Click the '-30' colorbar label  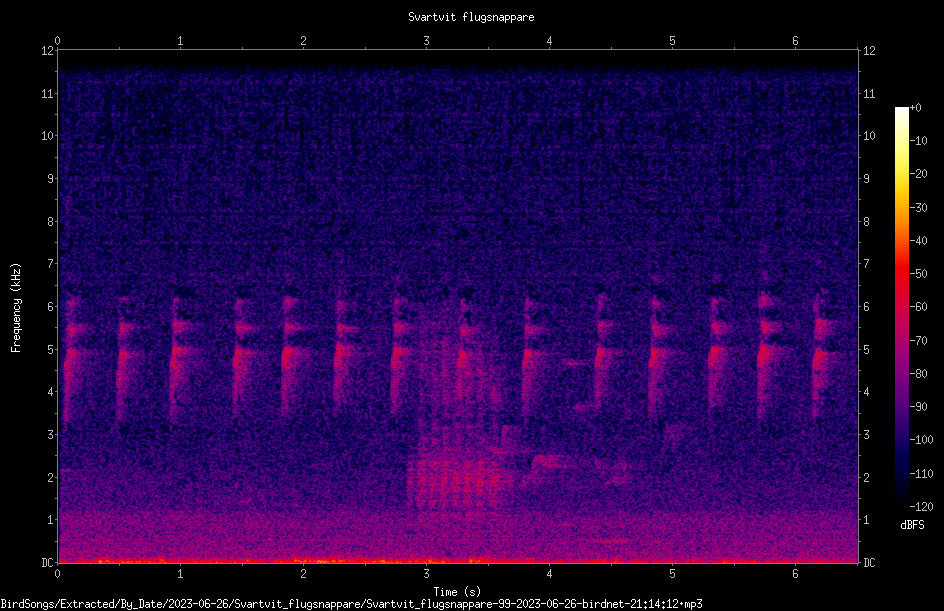[918, 208]
